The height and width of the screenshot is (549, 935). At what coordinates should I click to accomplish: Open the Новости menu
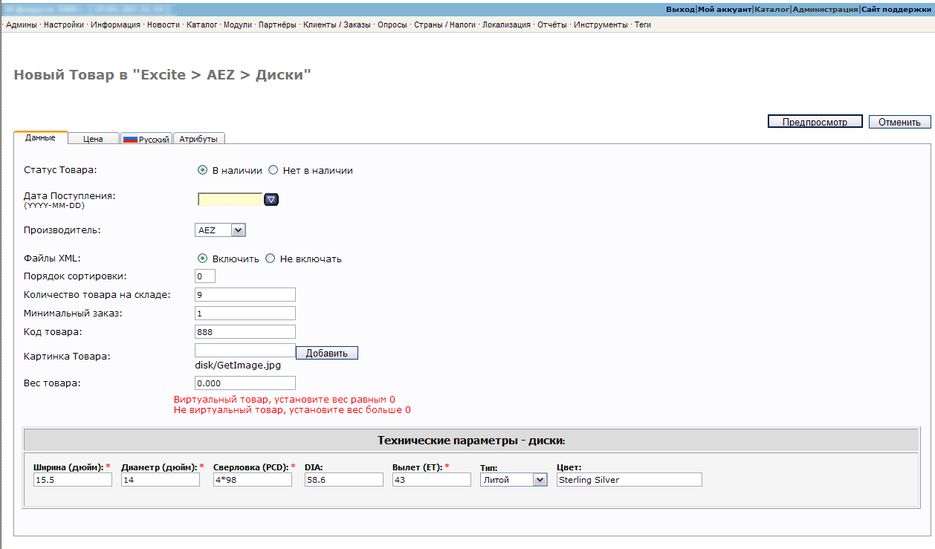coord(163,25)
